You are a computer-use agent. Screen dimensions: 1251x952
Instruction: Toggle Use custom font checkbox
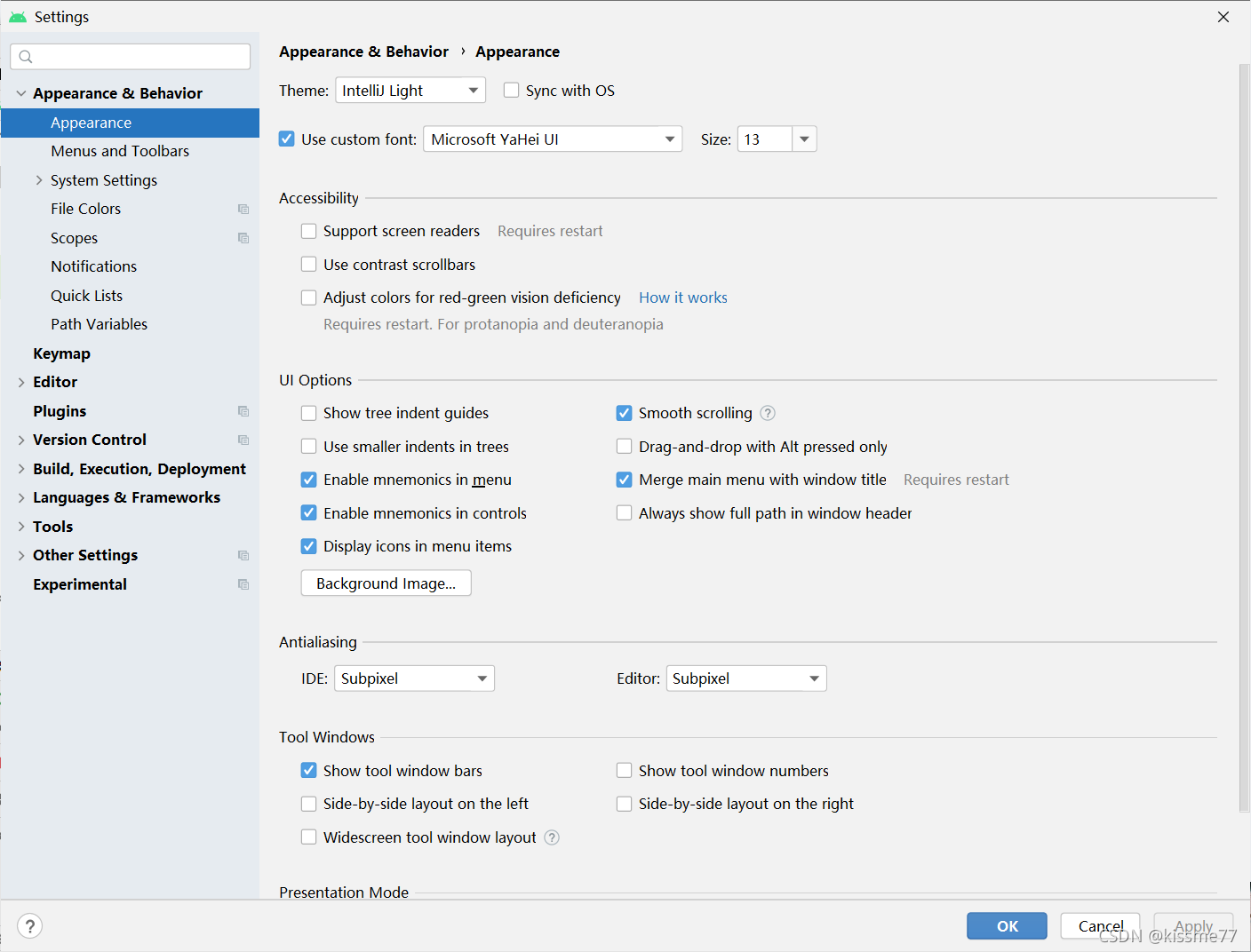pos(286,139)
